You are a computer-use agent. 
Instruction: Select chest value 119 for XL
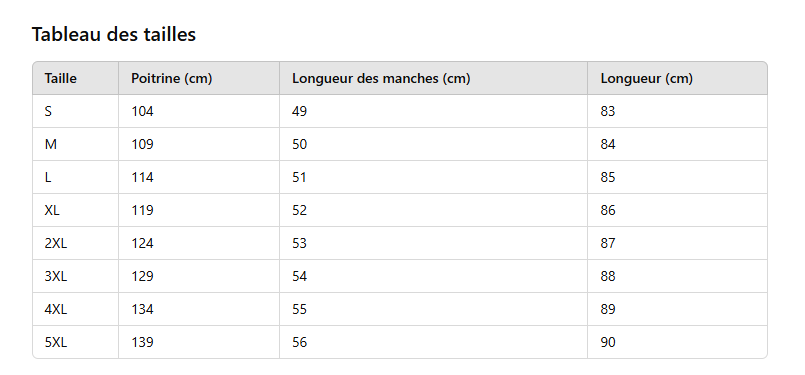[199, 210]
